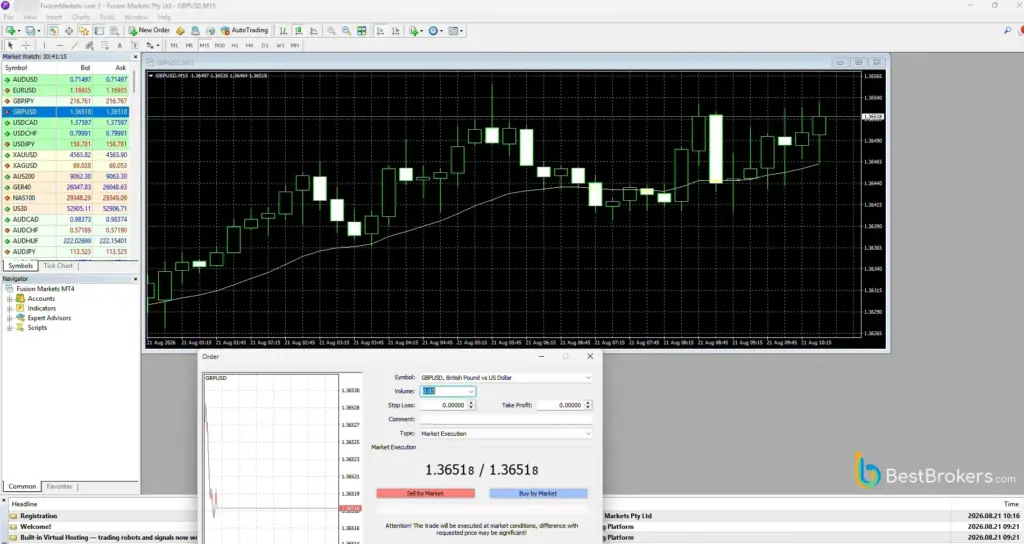Click the Comment input field
The height and width of the screenshot is (544, 1024).
pos(505,419)
